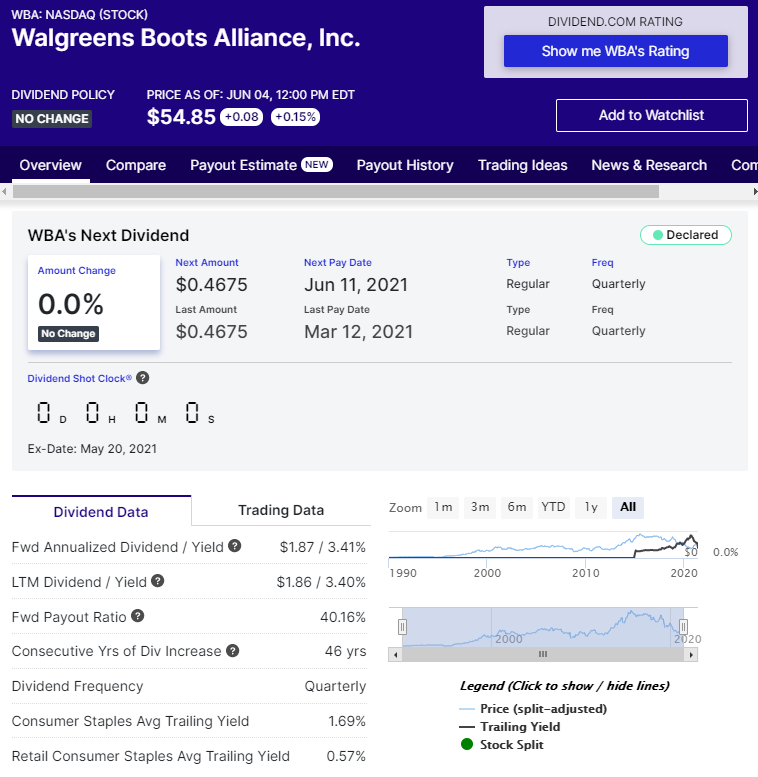Click help icon next to LTM Dividend / Yield
The image size is (758, 777).
(x=158, y=581)
